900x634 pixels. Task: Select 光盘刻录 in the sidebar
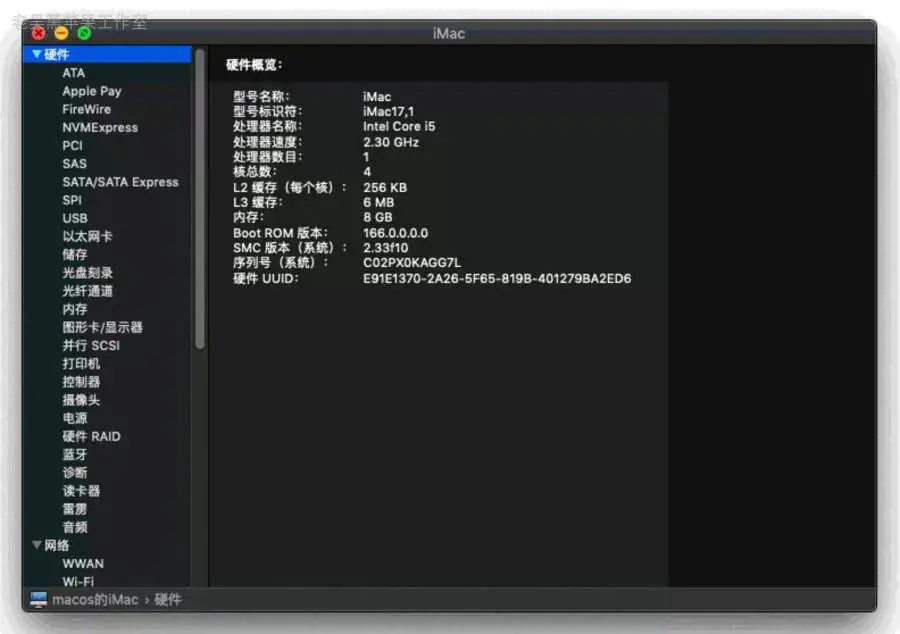[x=87, y=273]
